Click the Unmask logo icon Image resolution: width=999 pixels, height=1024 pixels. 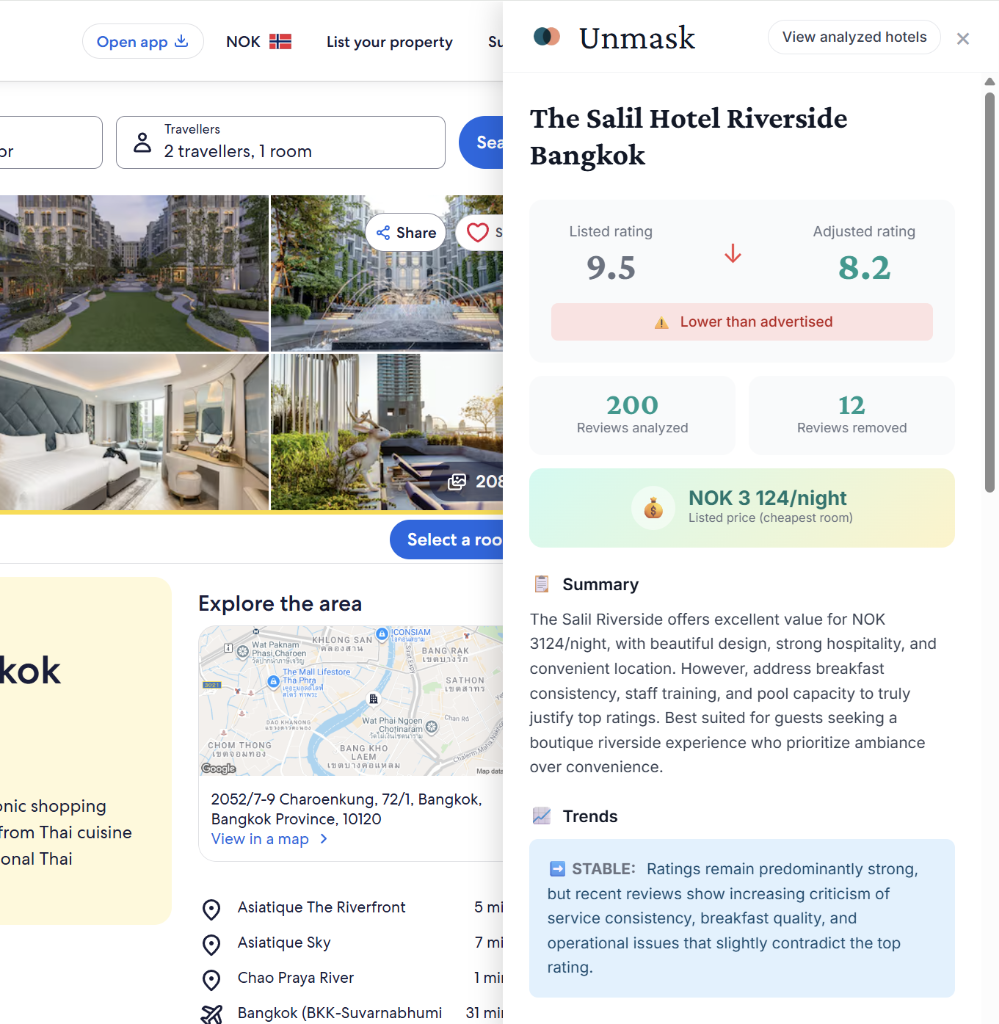click(547, 37)
